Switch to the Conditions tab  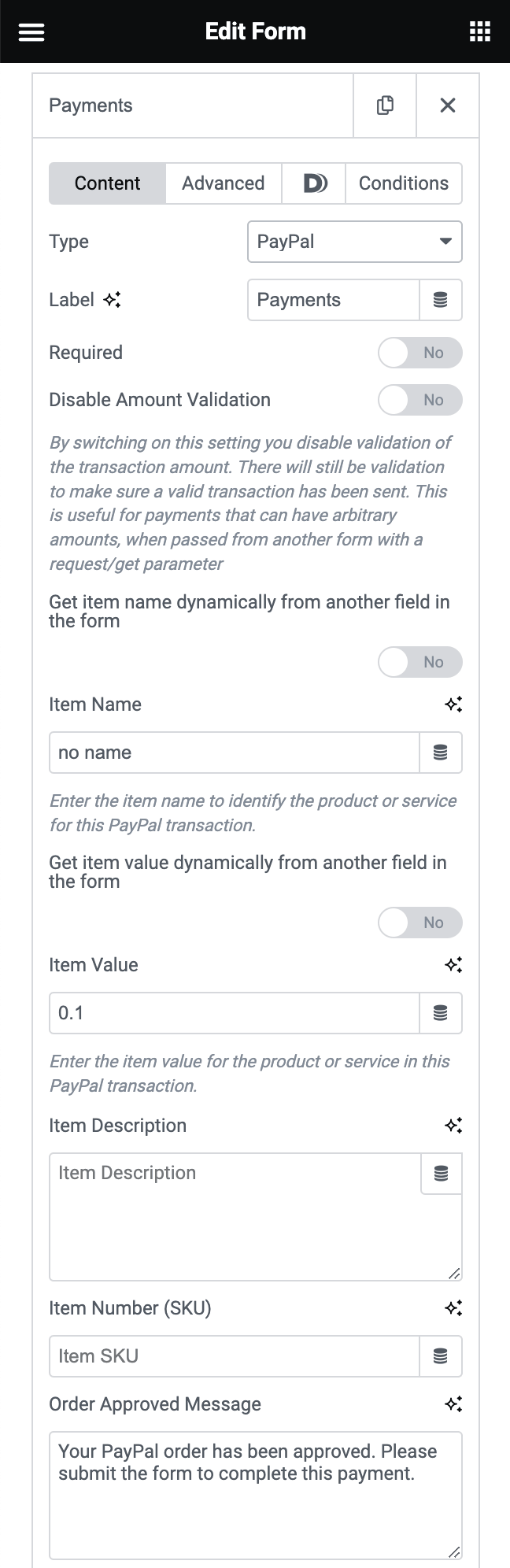pos(403,183)
